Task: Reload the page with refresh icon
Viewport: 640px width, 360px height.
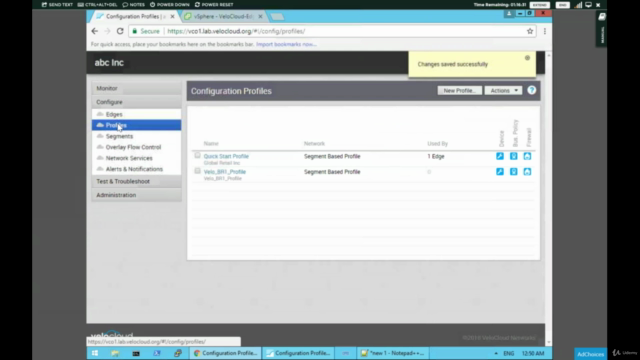Action: [x=120, y=31]
